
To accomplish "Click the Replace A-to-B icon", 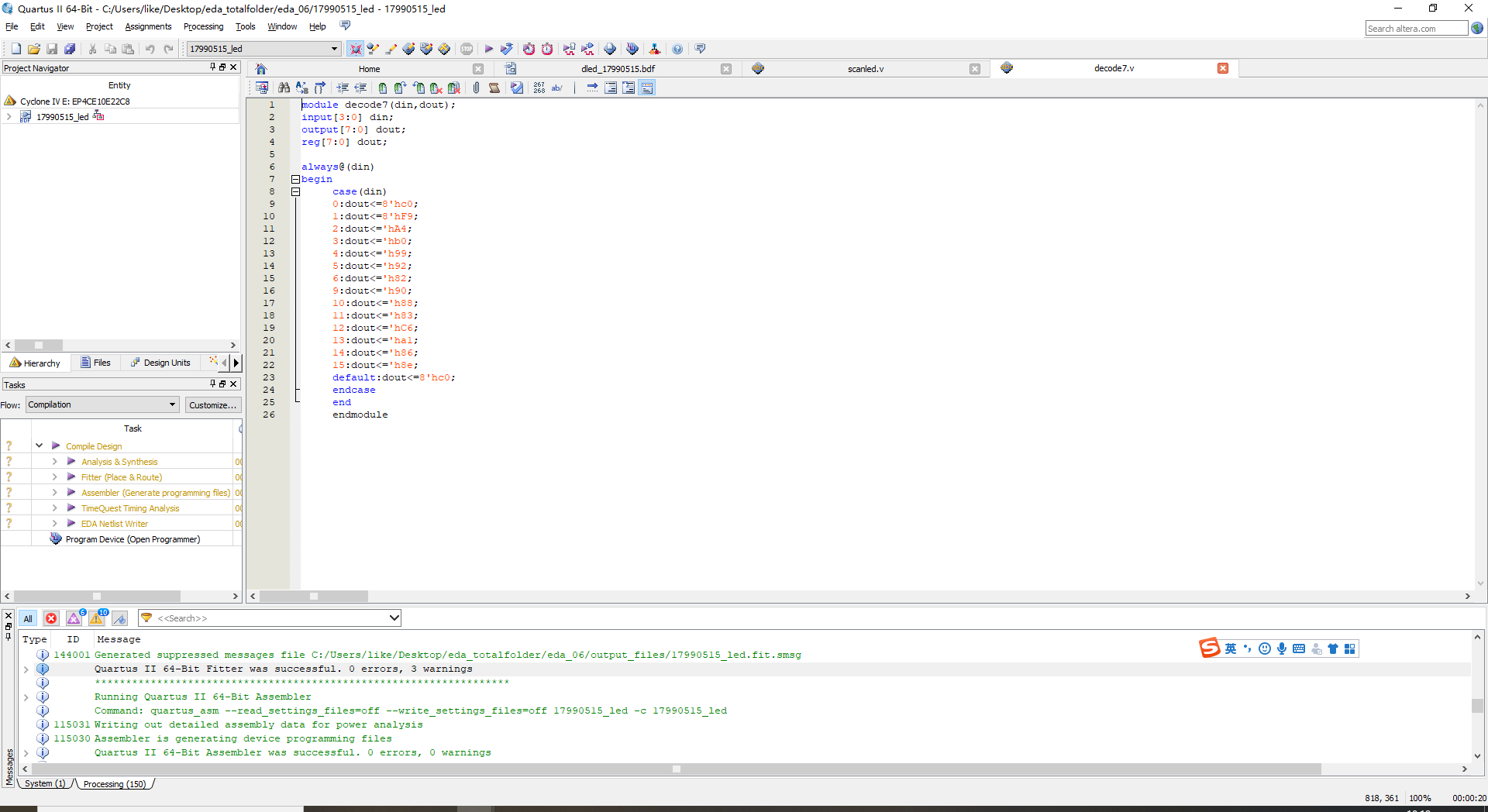I will (x=302, y=88).
